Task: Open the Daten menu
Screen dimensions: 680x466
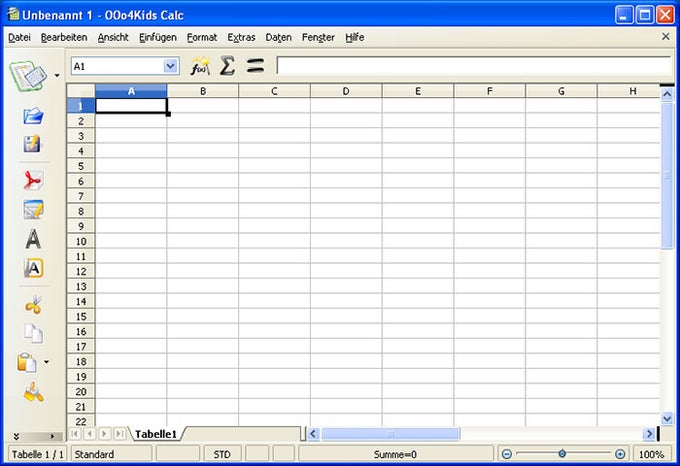Action: (x=278, y=37)
